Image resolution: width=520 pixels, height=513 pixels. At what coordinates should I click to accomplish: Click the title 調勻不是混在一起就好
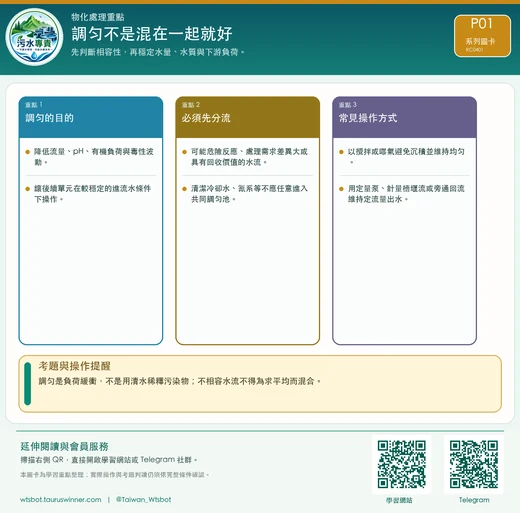[x=152, y=34]
